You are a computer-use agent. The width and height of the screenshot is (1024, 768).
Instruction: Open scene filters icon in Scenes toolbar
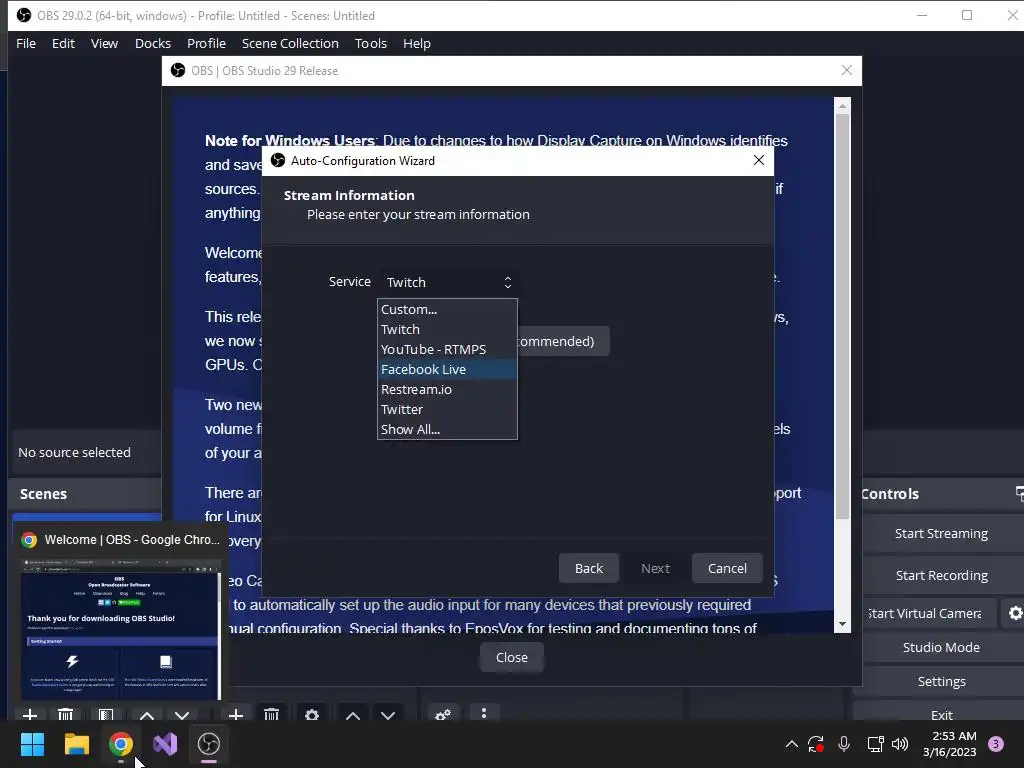coord(106,714)
